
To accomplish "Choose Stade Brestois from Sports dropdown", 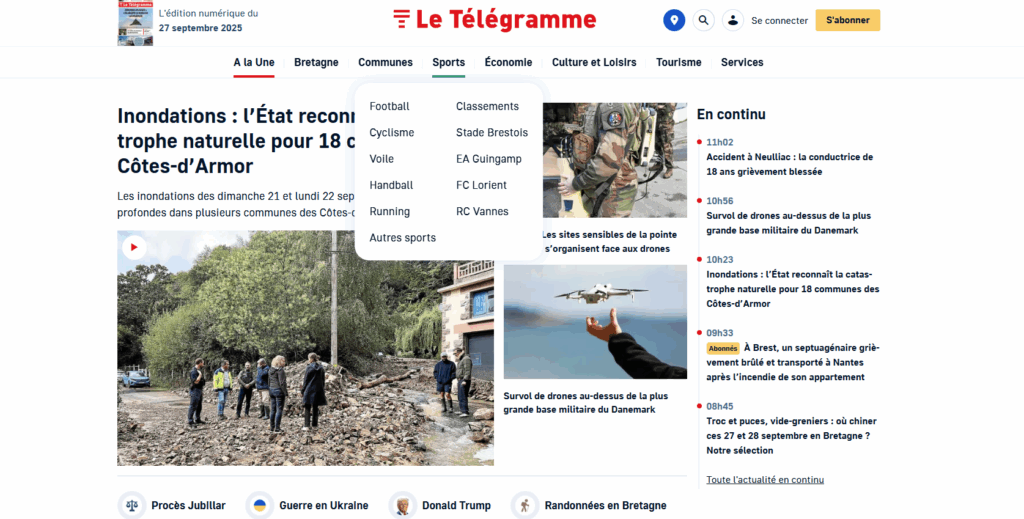I will click(x=492, y=133).
